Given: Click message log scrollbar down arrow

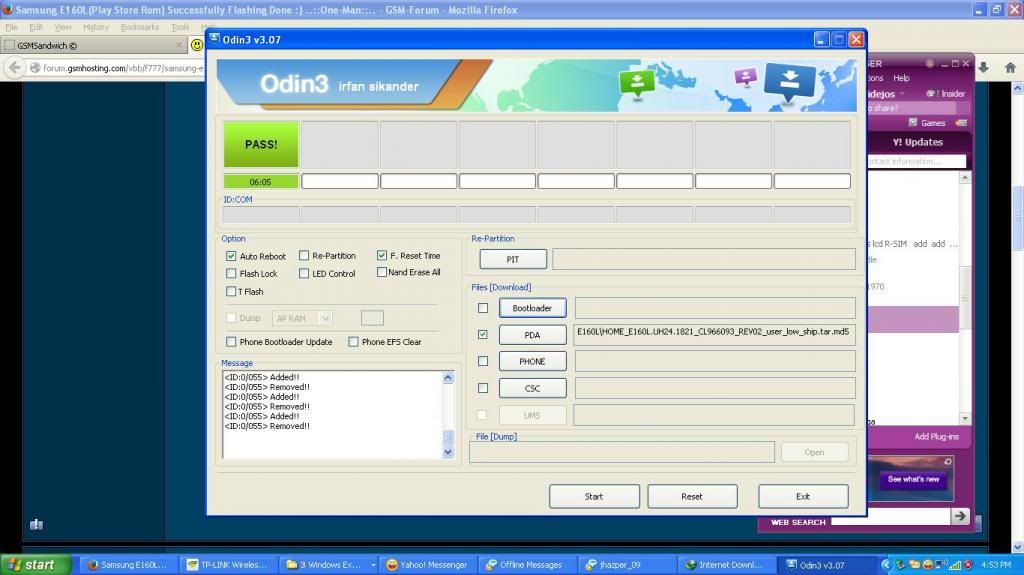Looking at the screenshot, I should [448, 452].
